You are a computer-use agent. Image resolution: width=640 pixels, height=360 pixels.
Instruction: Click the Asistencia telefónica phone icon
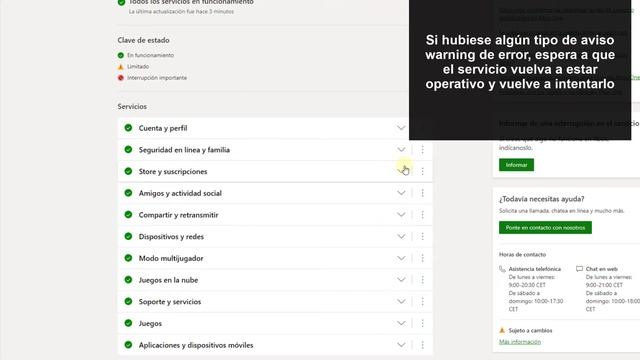[502, 269]
